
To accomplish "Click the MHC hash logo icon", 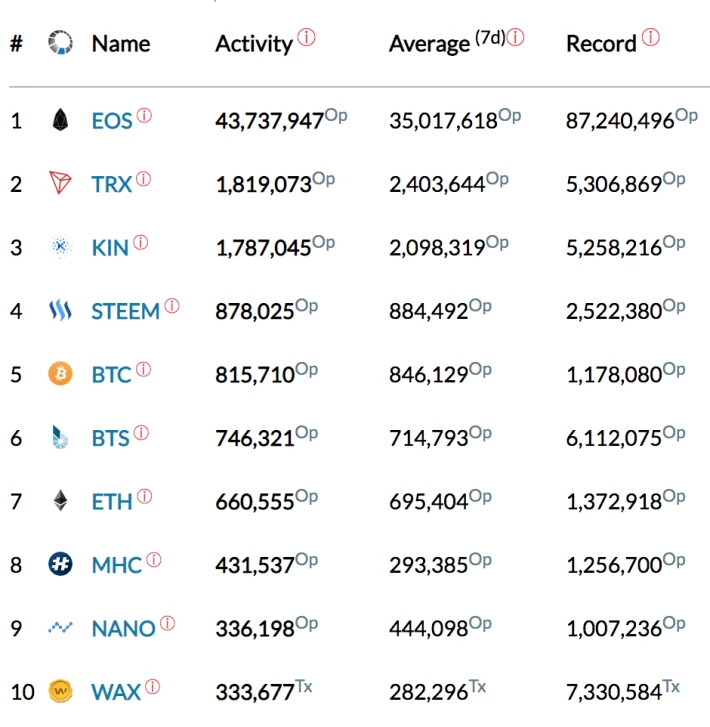I will point(60,564).
